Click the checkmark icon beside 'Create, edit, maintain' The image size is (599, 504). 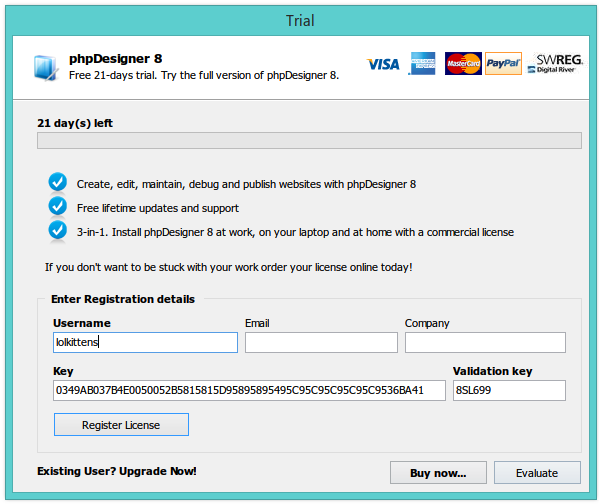tap(58, 182)
